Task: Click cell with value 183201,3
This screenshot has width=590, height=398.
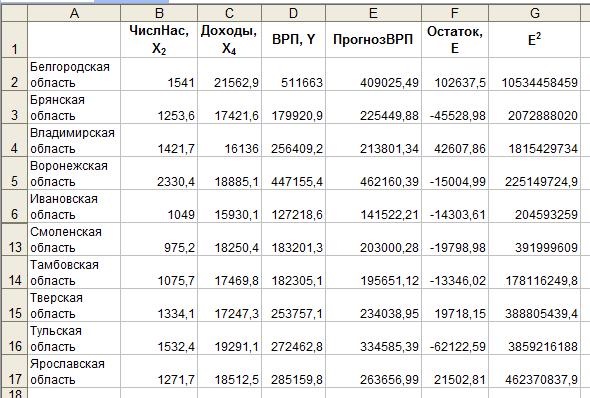Action: (293, 239)
